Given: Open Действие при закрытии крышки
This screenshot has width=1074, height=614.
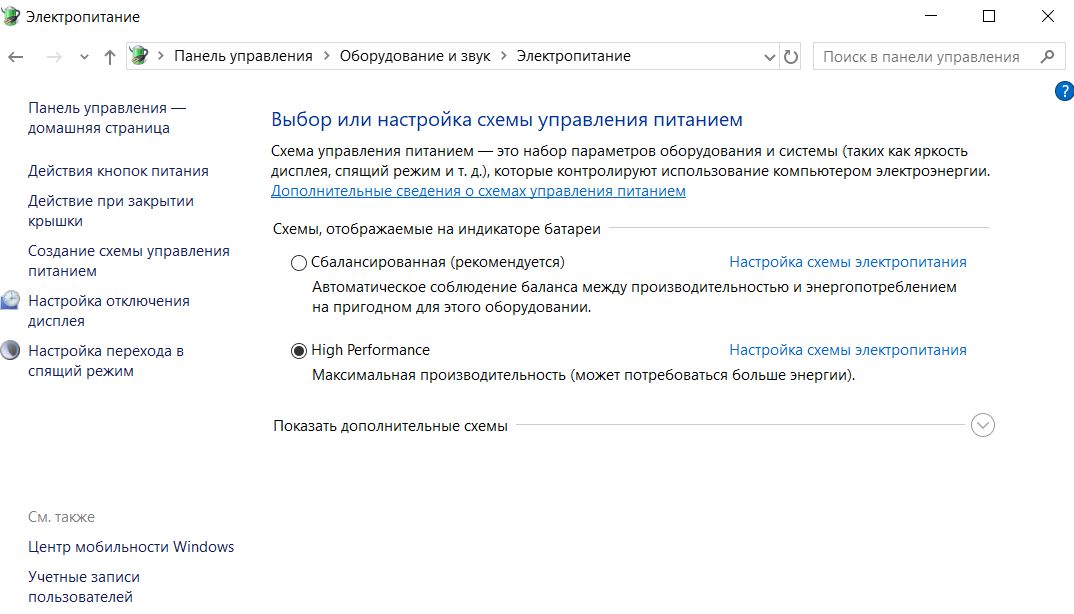Looking at the screenshot, I should click(111, 211).
